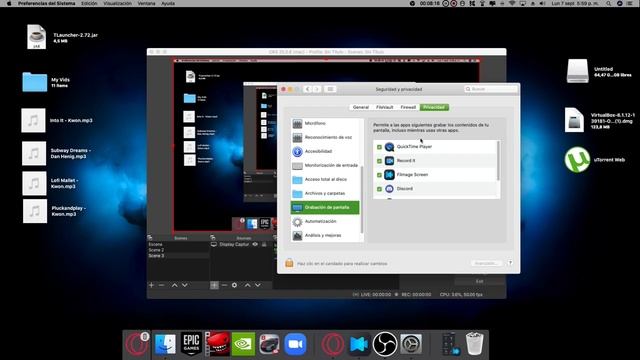The height and width of the screenshot is (360, 640).
Task: Open Zoom from the Dock
Action: (295, 344)
